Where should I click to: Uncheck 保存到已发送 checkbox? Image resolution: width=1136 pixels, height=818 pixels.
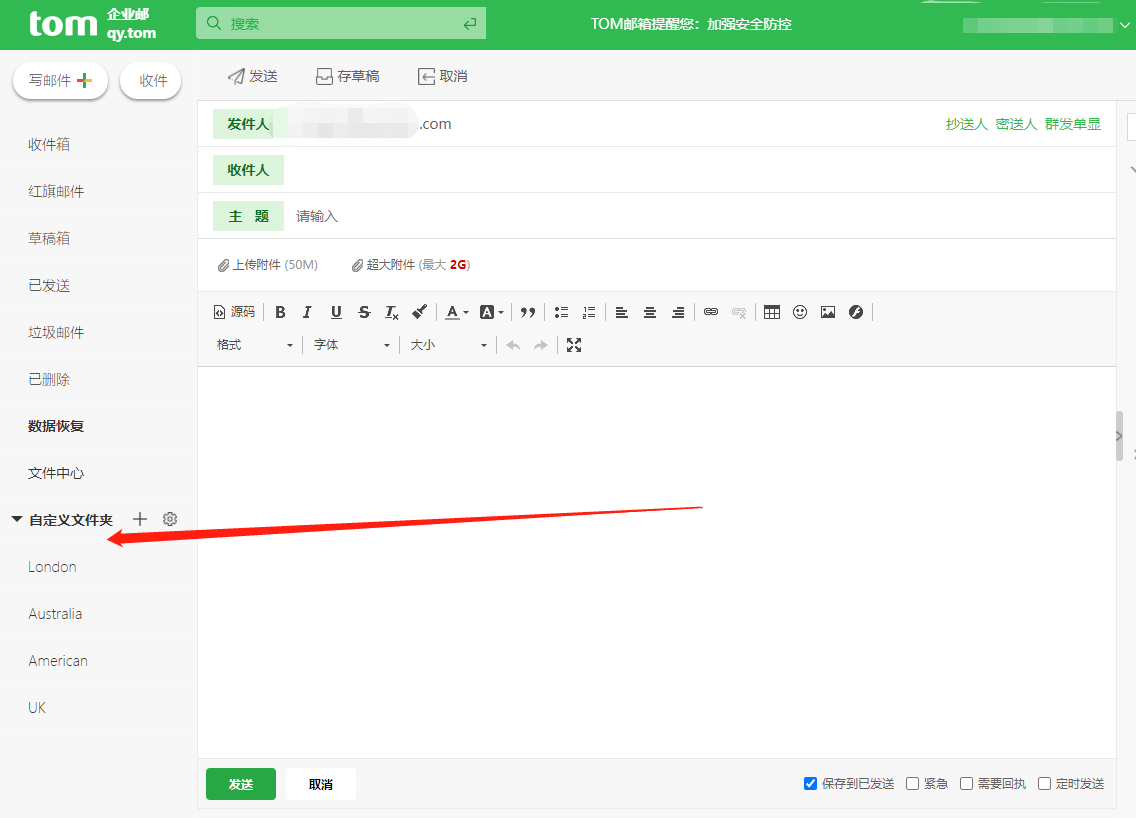point(811,784)
